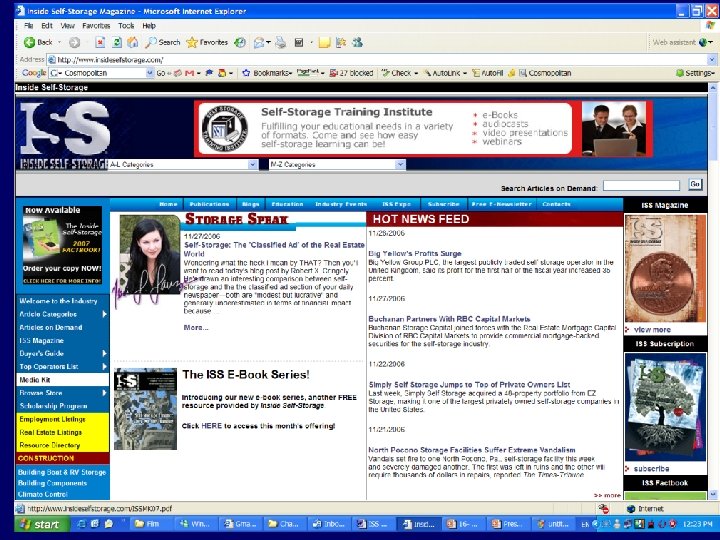Open the Tools menu
Image resolution: width=720 pixels, height=540 pixels.
coord(126,26)
